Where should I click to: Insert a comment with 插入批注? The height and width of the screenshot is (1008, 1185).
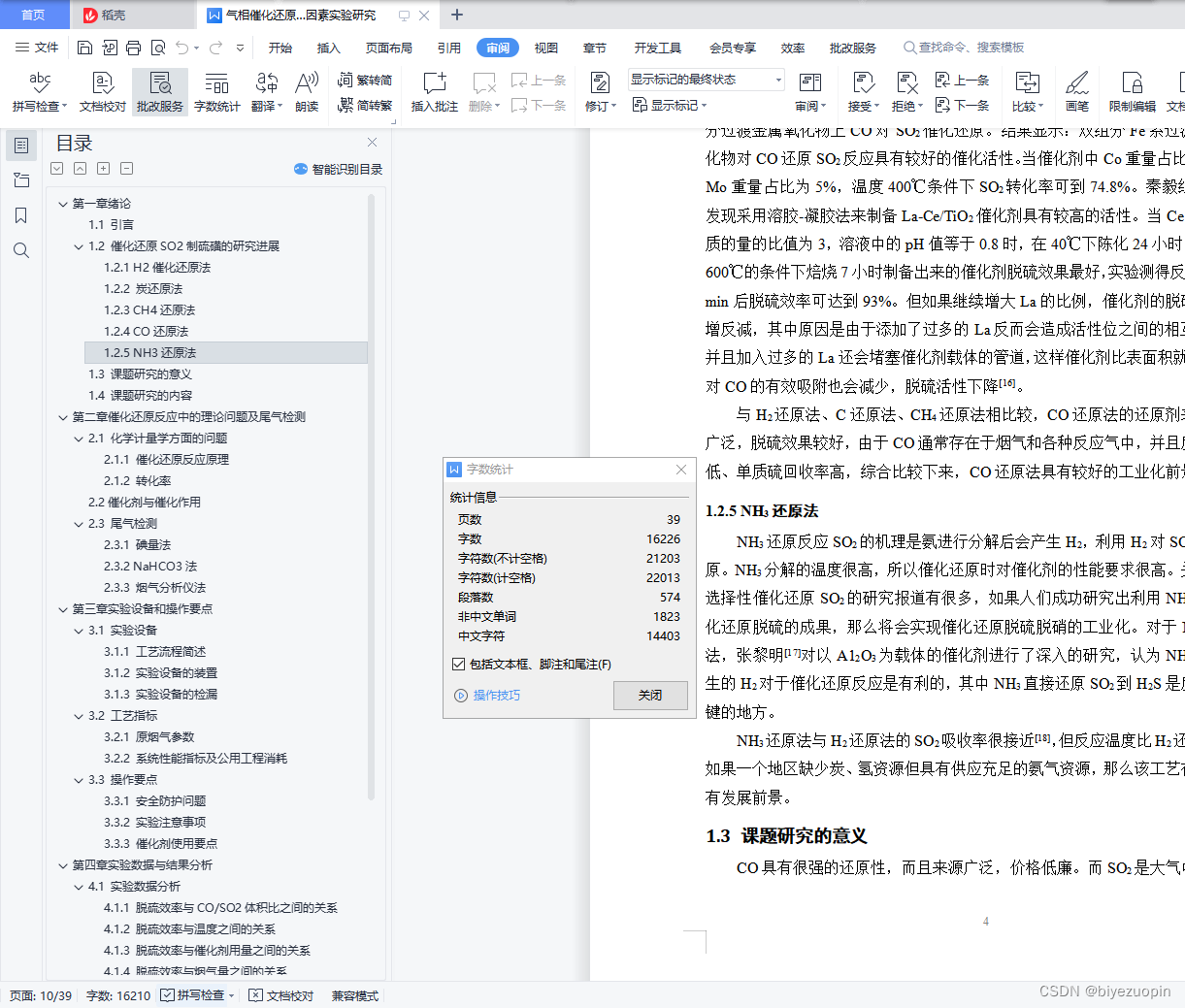click(434, 91)
